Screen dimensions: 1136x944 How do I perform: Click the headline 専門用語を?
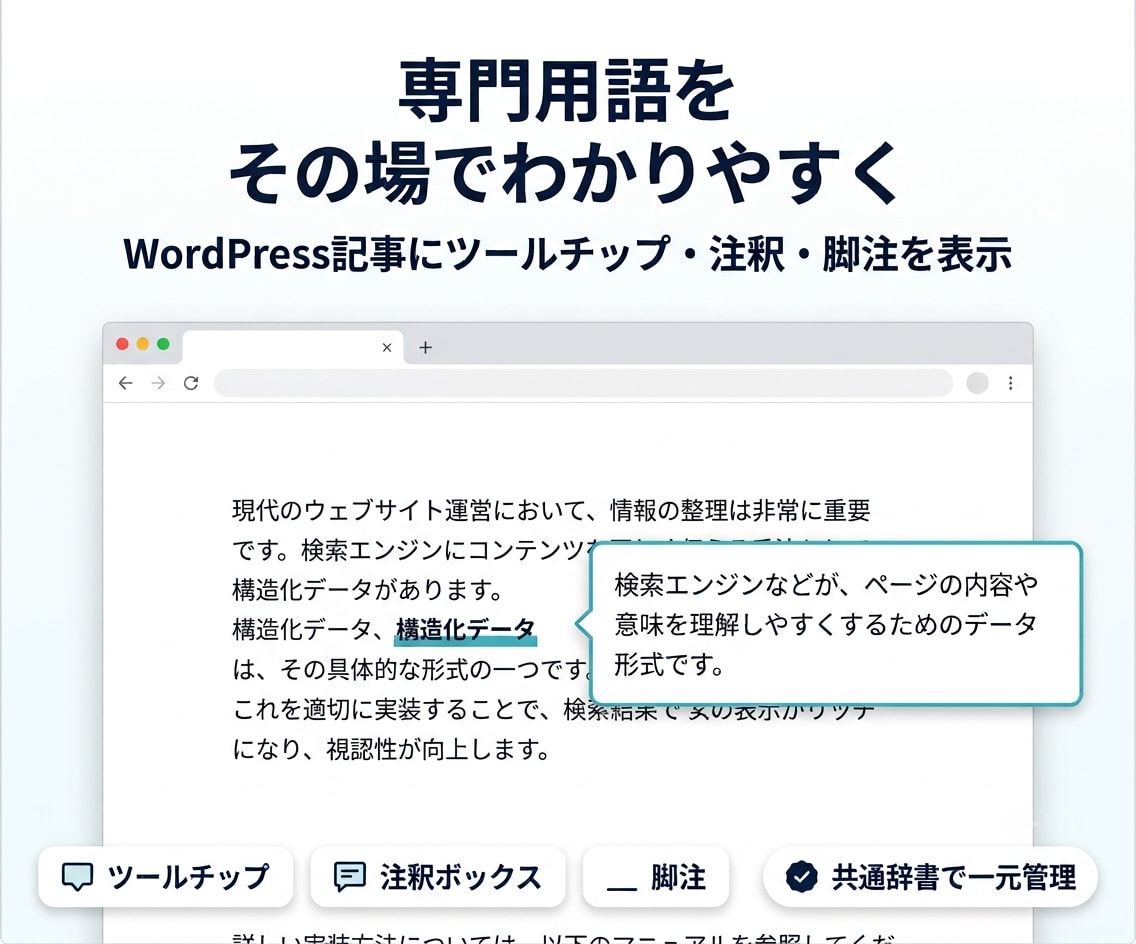pyautogui.click(x=567, y=91)
